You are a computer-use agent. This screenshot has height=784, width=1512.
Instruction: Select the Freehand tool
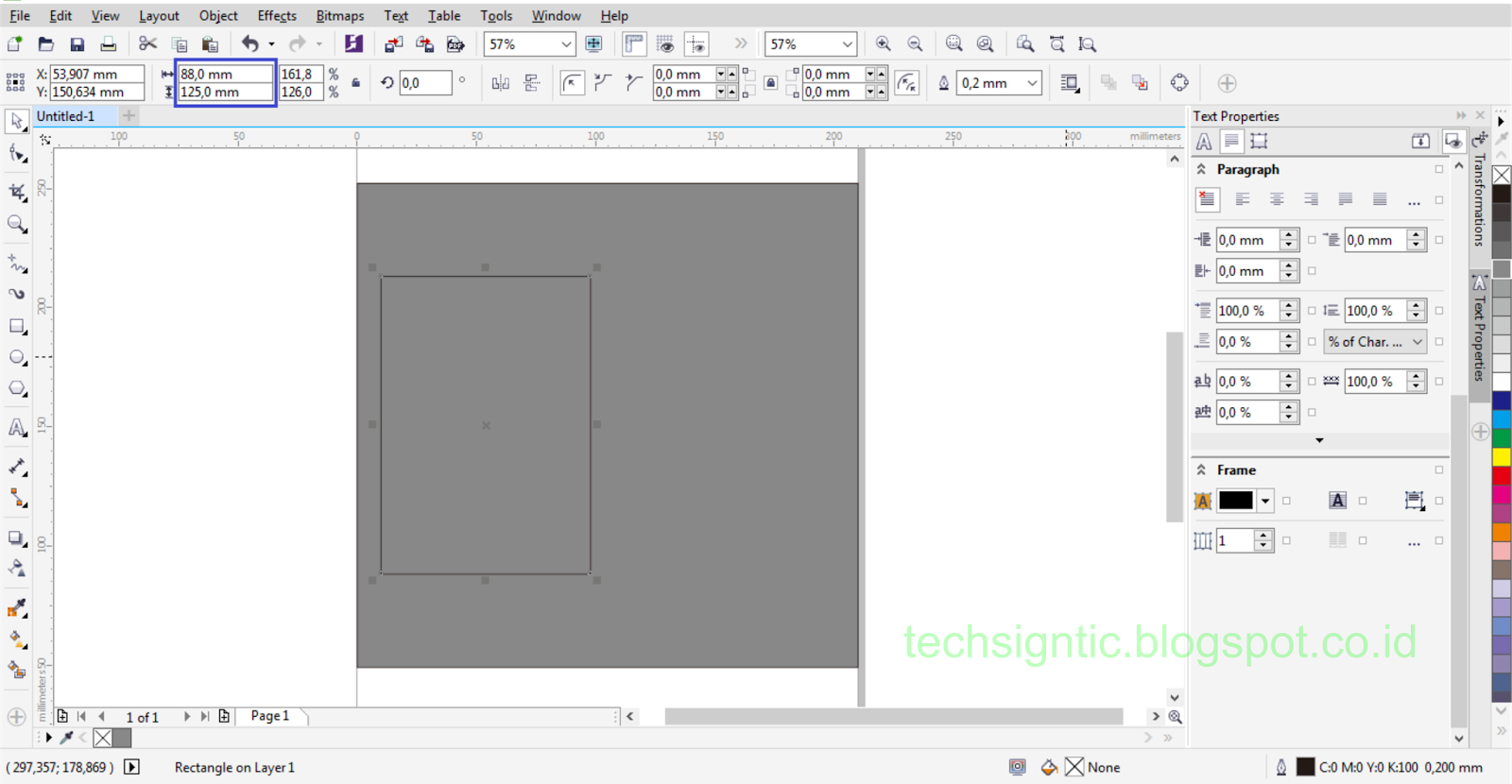[17, 263]
